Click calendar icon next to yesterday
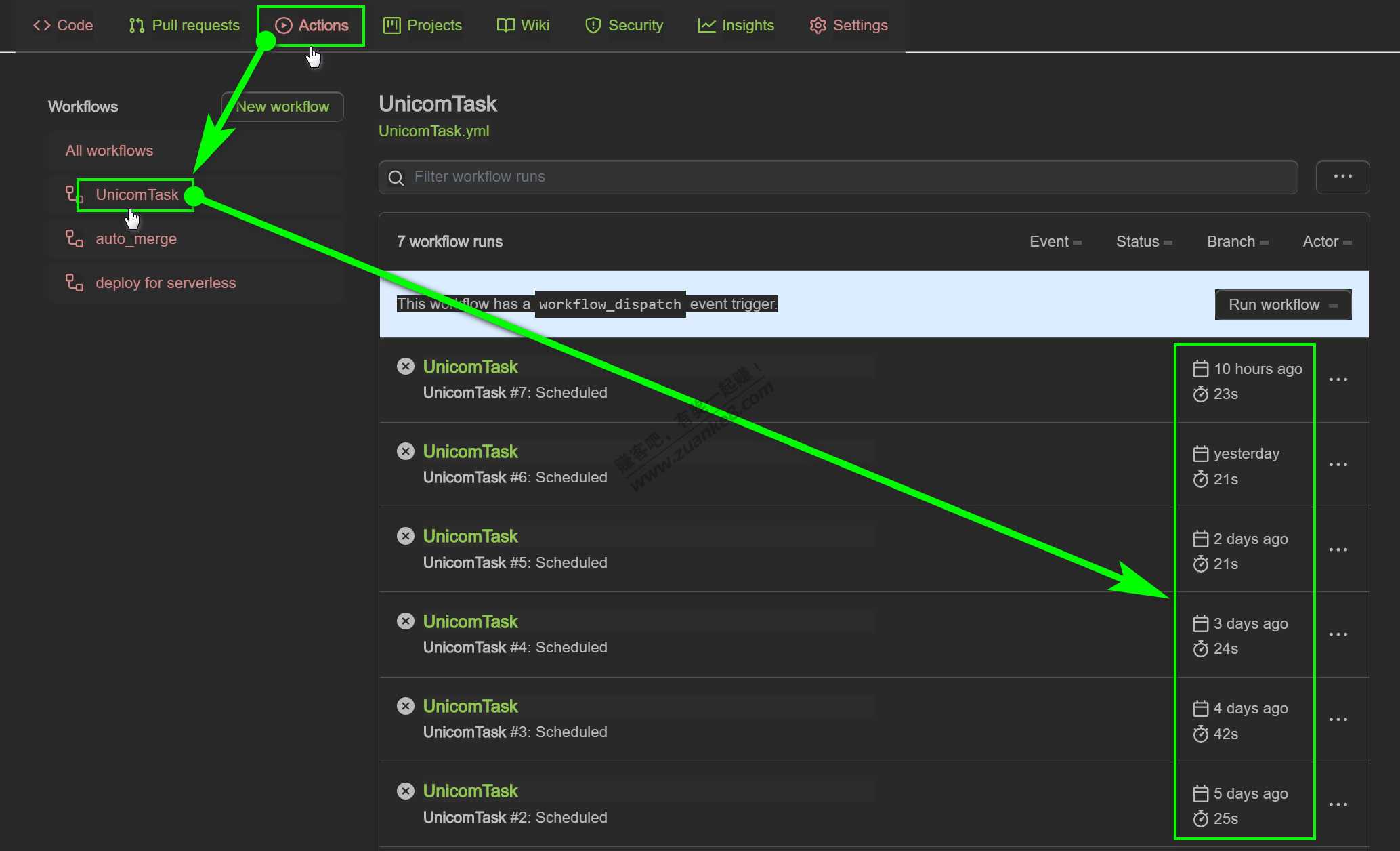This screenshot has width=1400, height=851. [x=1200, y=453]
